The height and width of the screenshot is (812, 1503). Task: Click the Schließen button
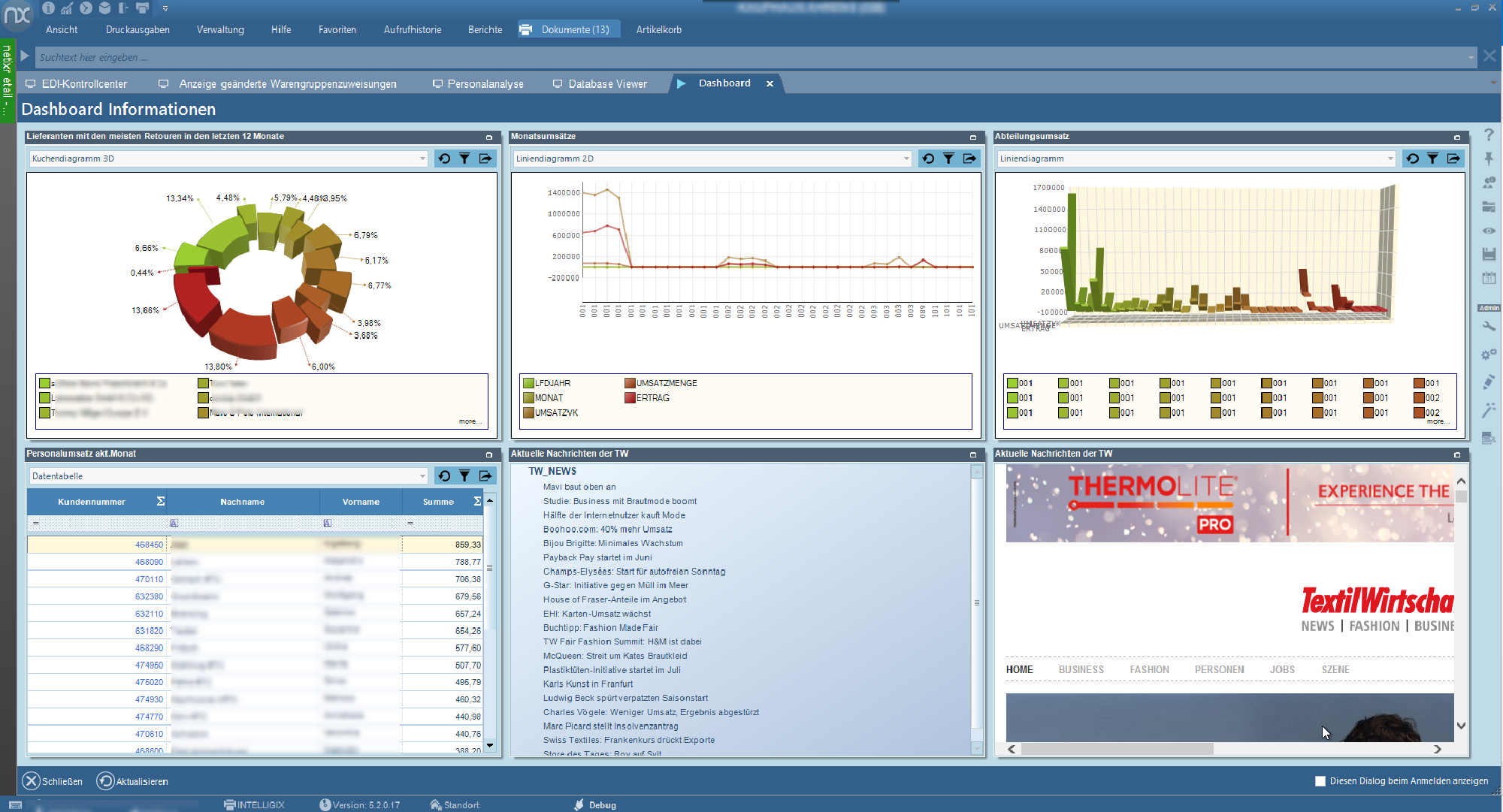point(53,781)
